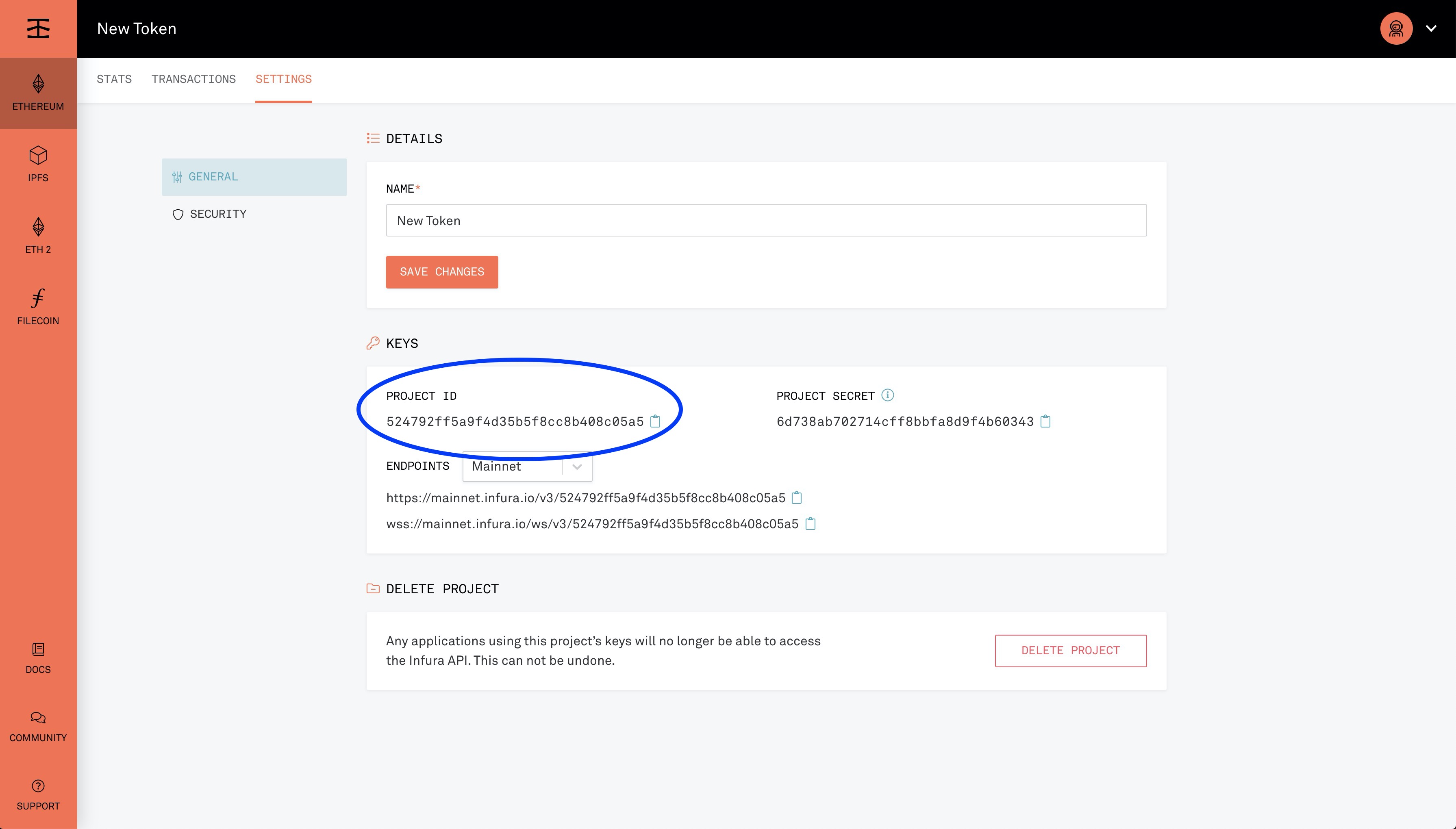1456x829 pixels.
Task: Click the Project Secret info icon
Action: (887, 395)
